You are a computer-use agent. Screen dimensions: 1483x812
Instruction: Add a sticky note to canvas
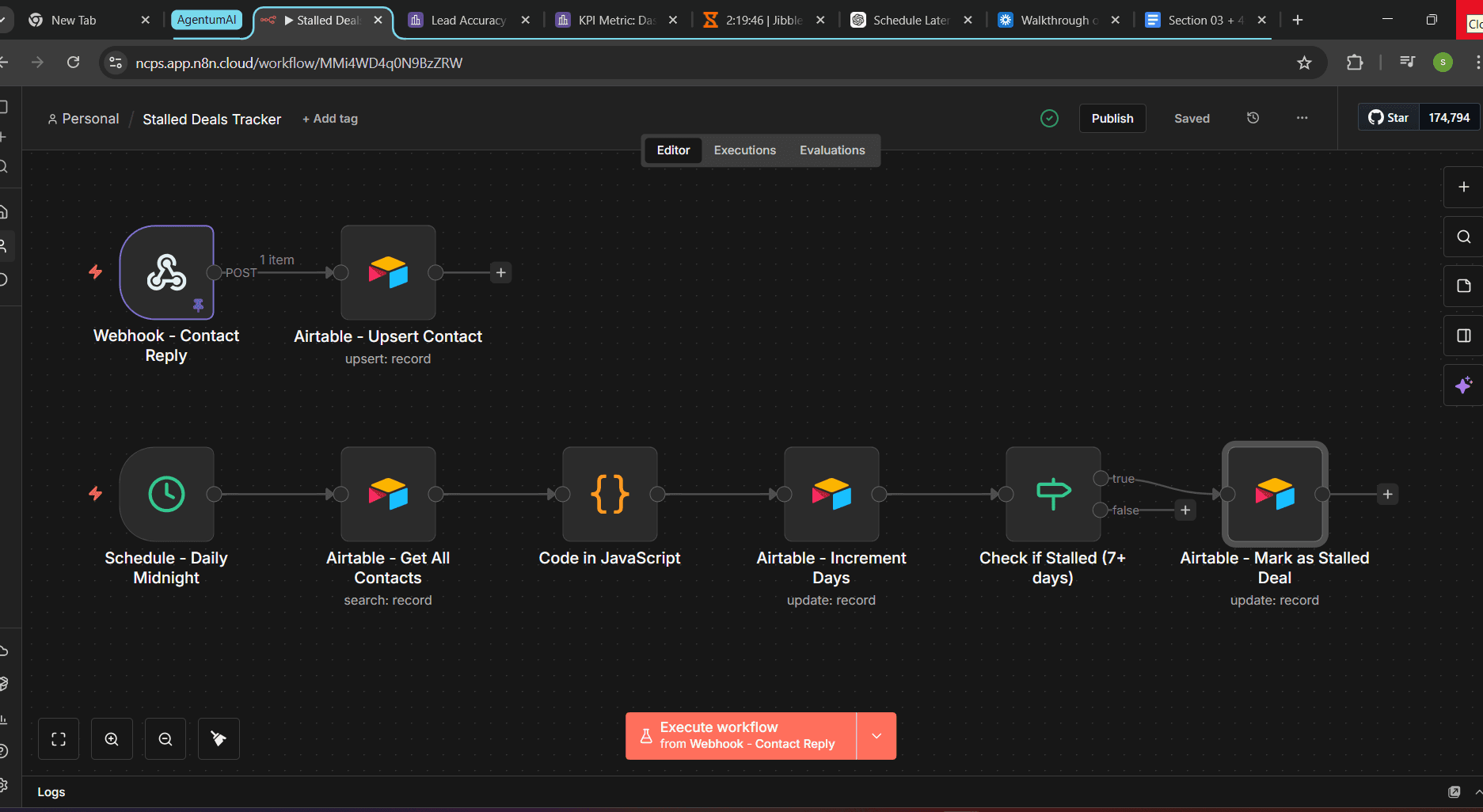[x=1463, y=286]
